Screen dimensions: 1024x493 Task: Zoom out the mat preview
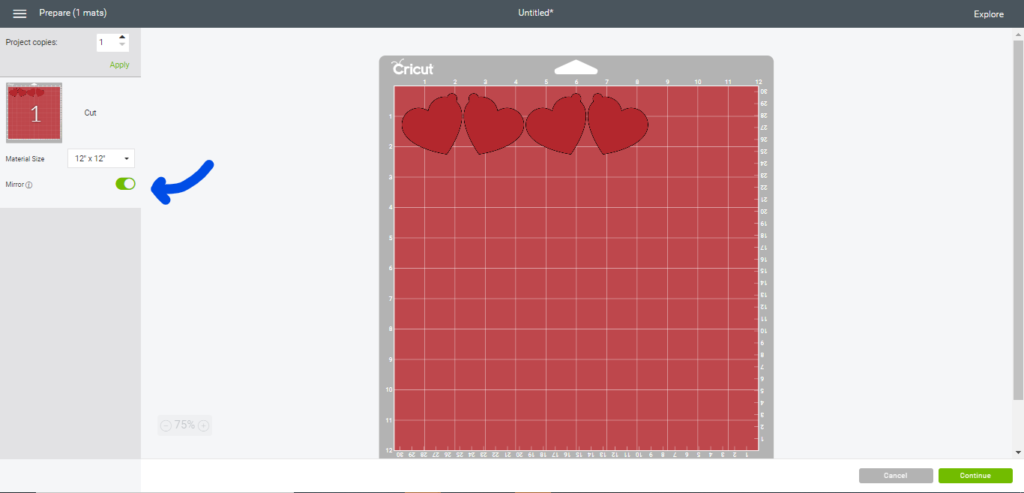(166, 425)
